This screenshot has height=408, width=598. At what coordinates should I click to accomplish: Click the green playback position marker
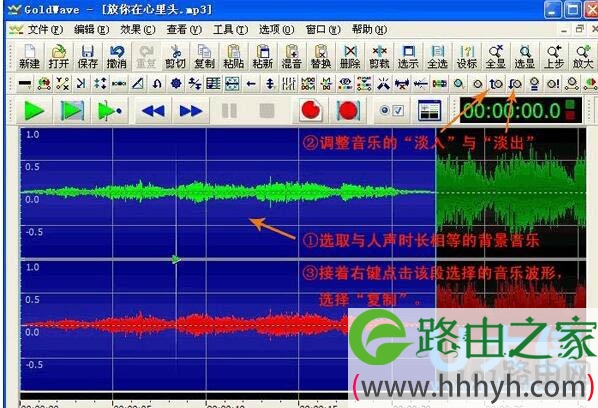175,259
